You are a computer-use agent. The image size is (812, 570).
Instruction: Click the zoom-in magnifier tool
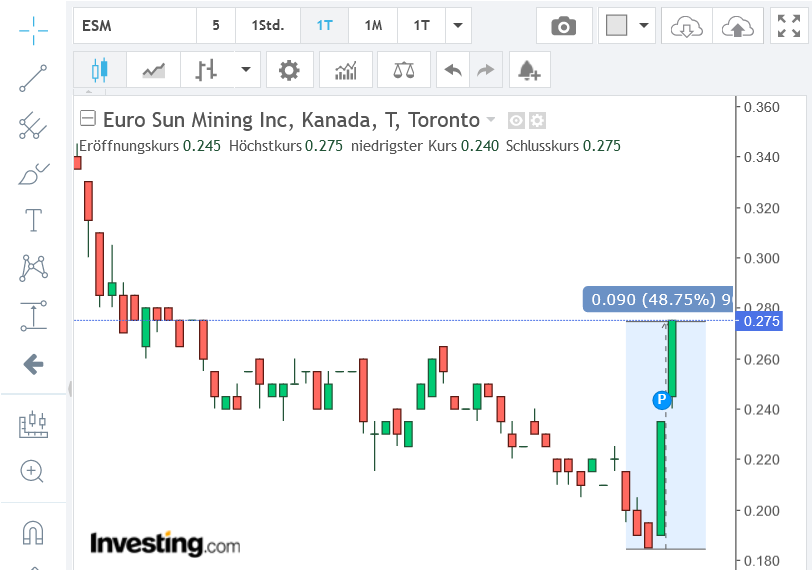(x=32, y=472)
